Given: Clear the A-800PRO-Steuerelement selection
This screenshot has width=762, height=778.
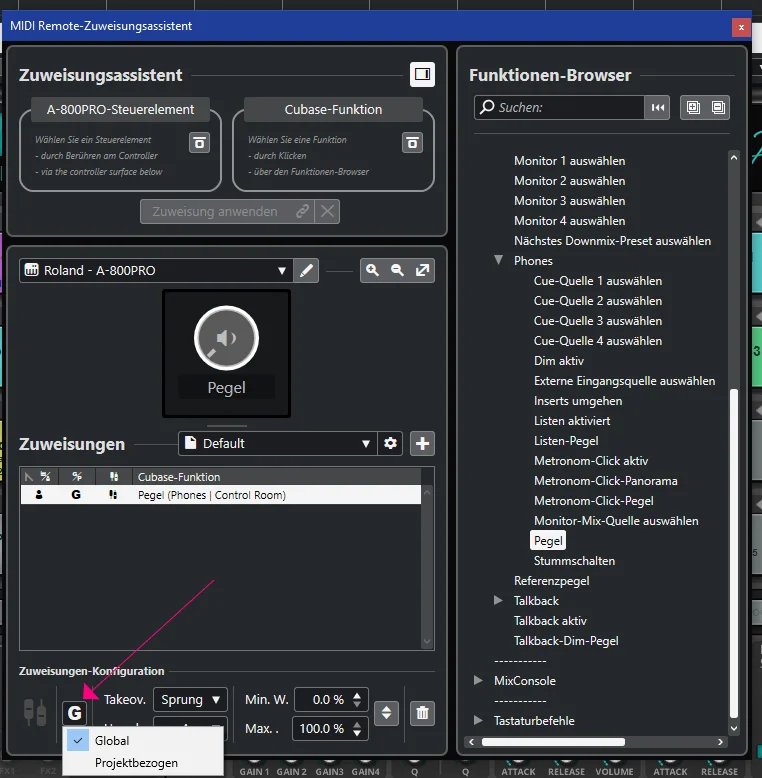Looking at the screenshot, I should click(199, 143).
